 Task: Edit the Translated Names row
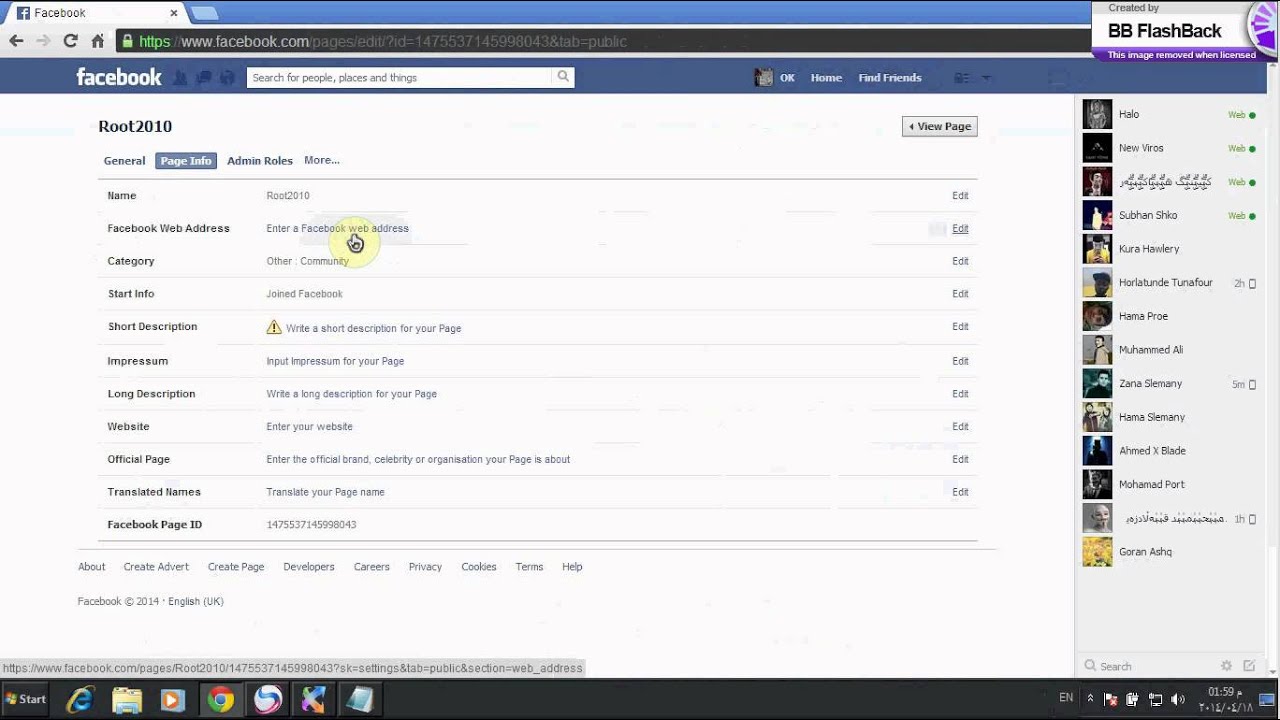(960, 492)
